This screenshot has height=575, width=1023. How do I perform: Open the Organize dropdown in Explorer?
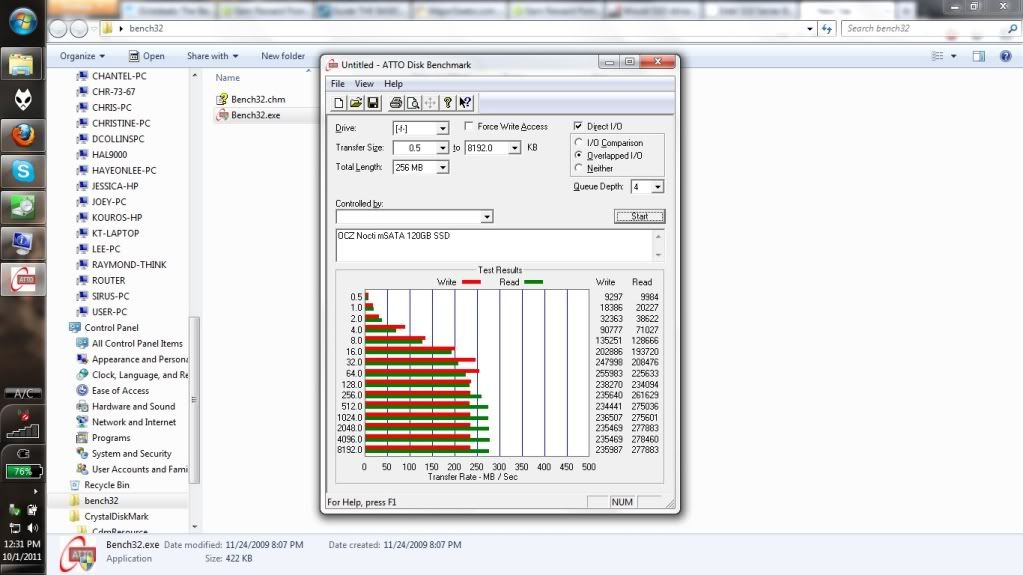(82, 56)
